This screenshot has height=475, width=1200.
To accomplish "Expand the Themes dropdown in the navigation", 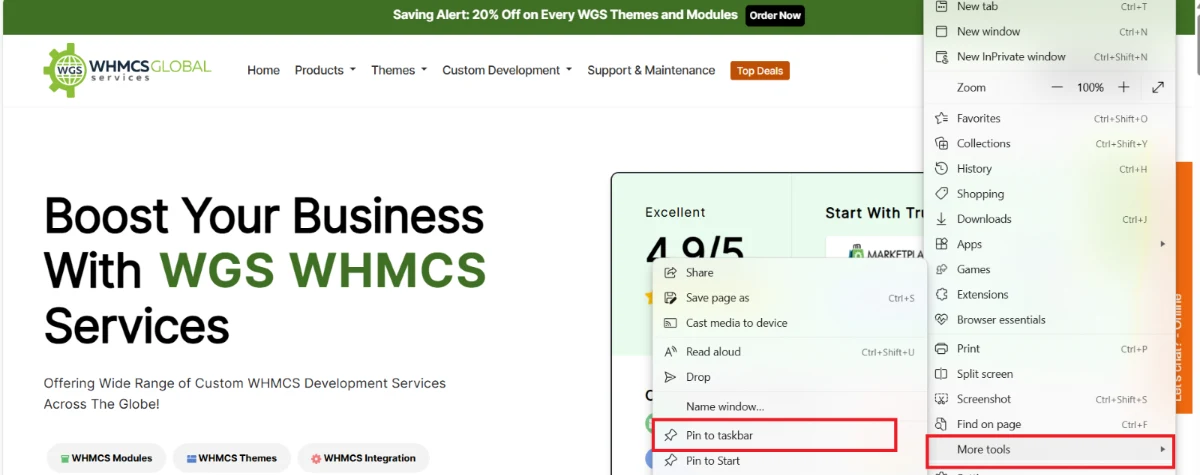I will tap(399, 70).
